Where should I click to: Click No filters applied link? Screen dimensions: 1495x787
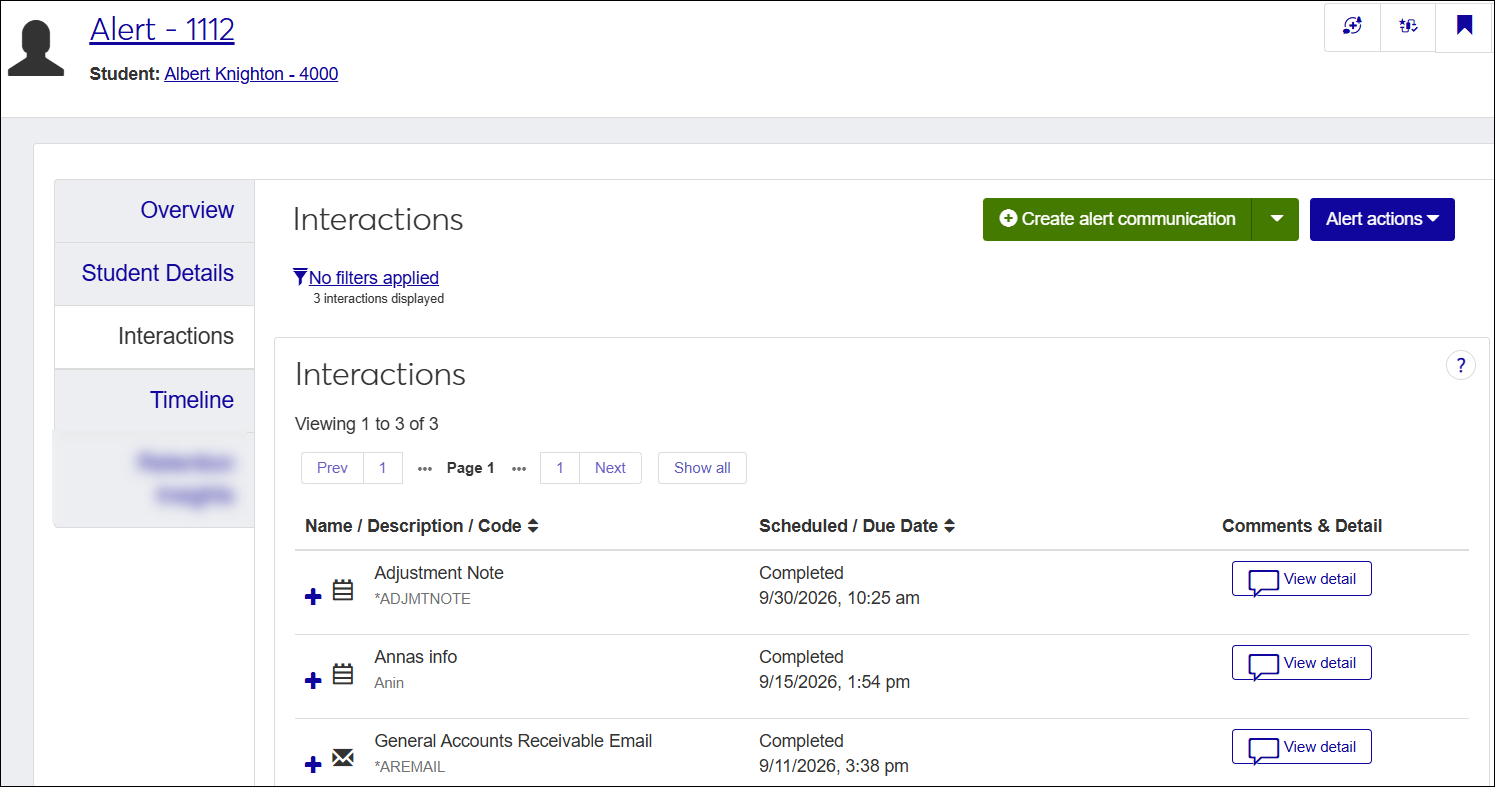[374, 278]
